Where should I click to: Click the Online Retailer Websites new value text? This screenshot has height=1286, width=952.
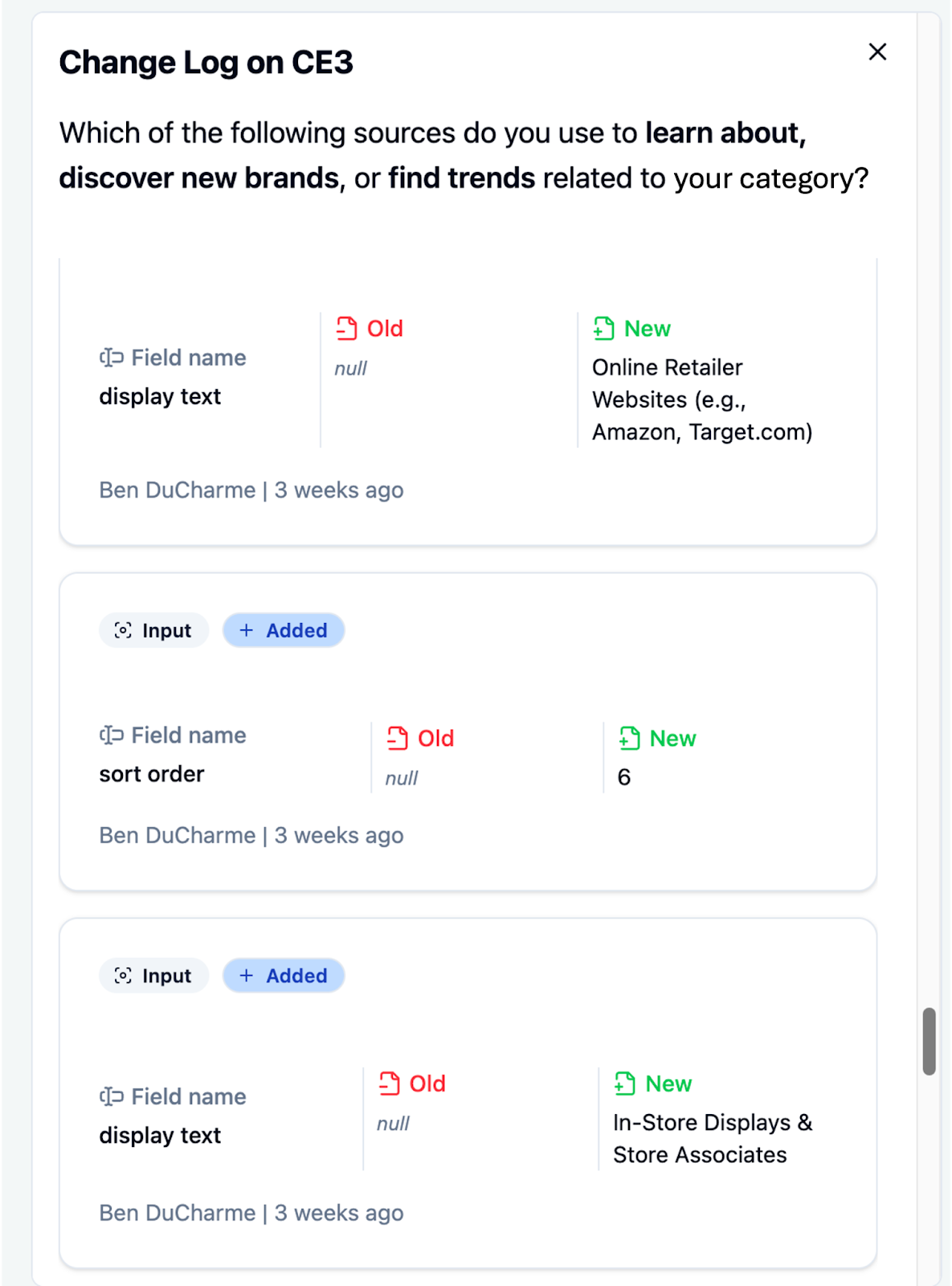(x=701, y=399)
